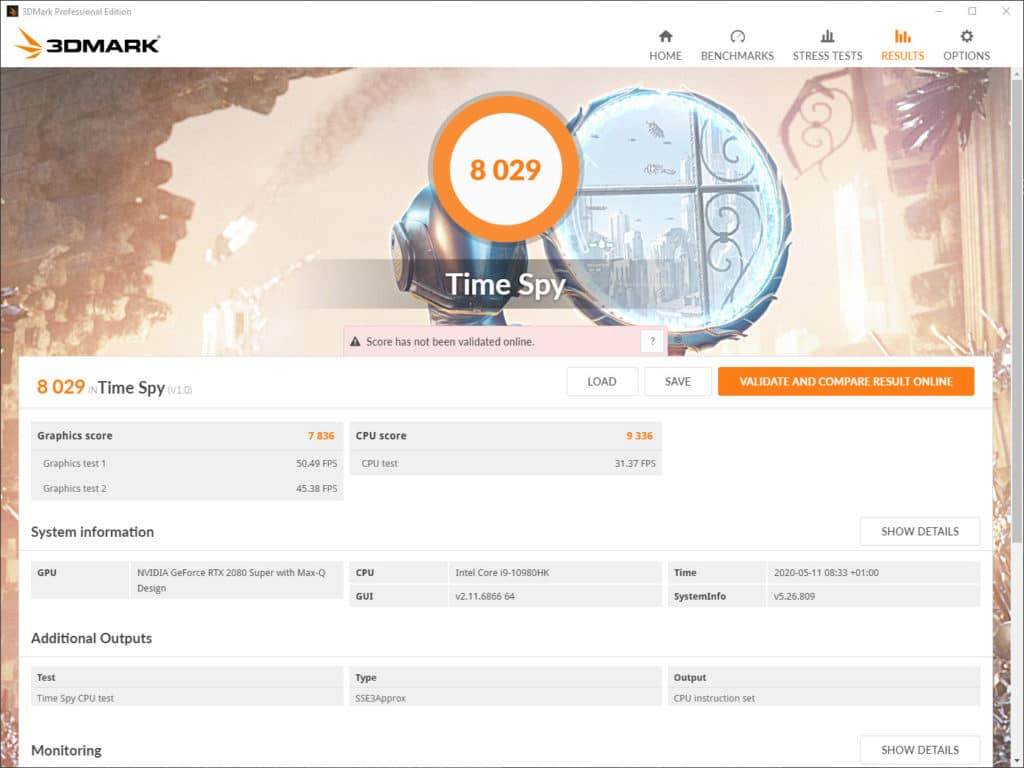Click the Intel Core i9-10980HK text
The height and width of the screenshot is (768, 1024).
(x=502, y=573)
